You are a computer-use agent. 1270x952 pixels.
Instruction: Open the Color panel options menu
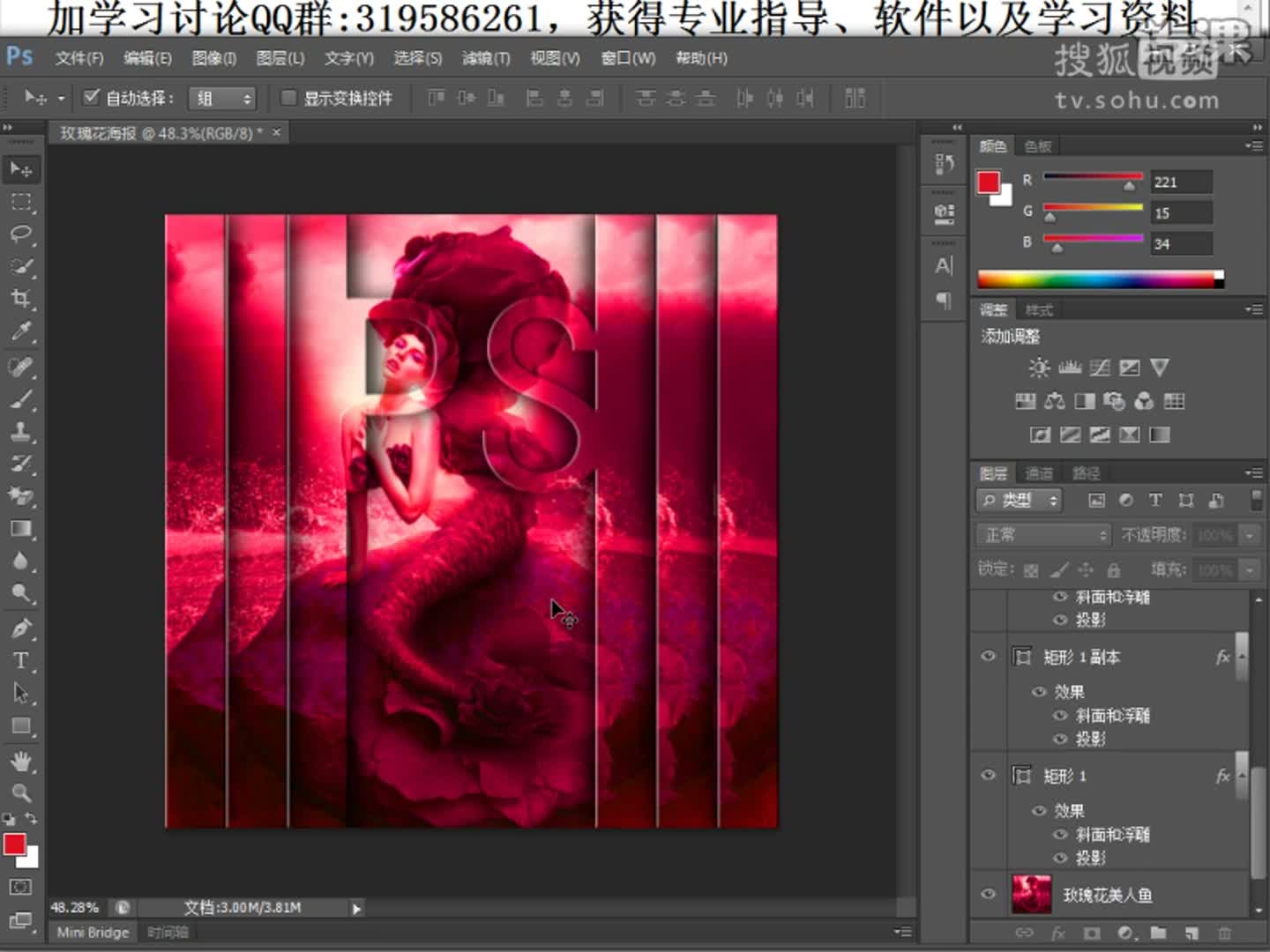click(1254, 145)
